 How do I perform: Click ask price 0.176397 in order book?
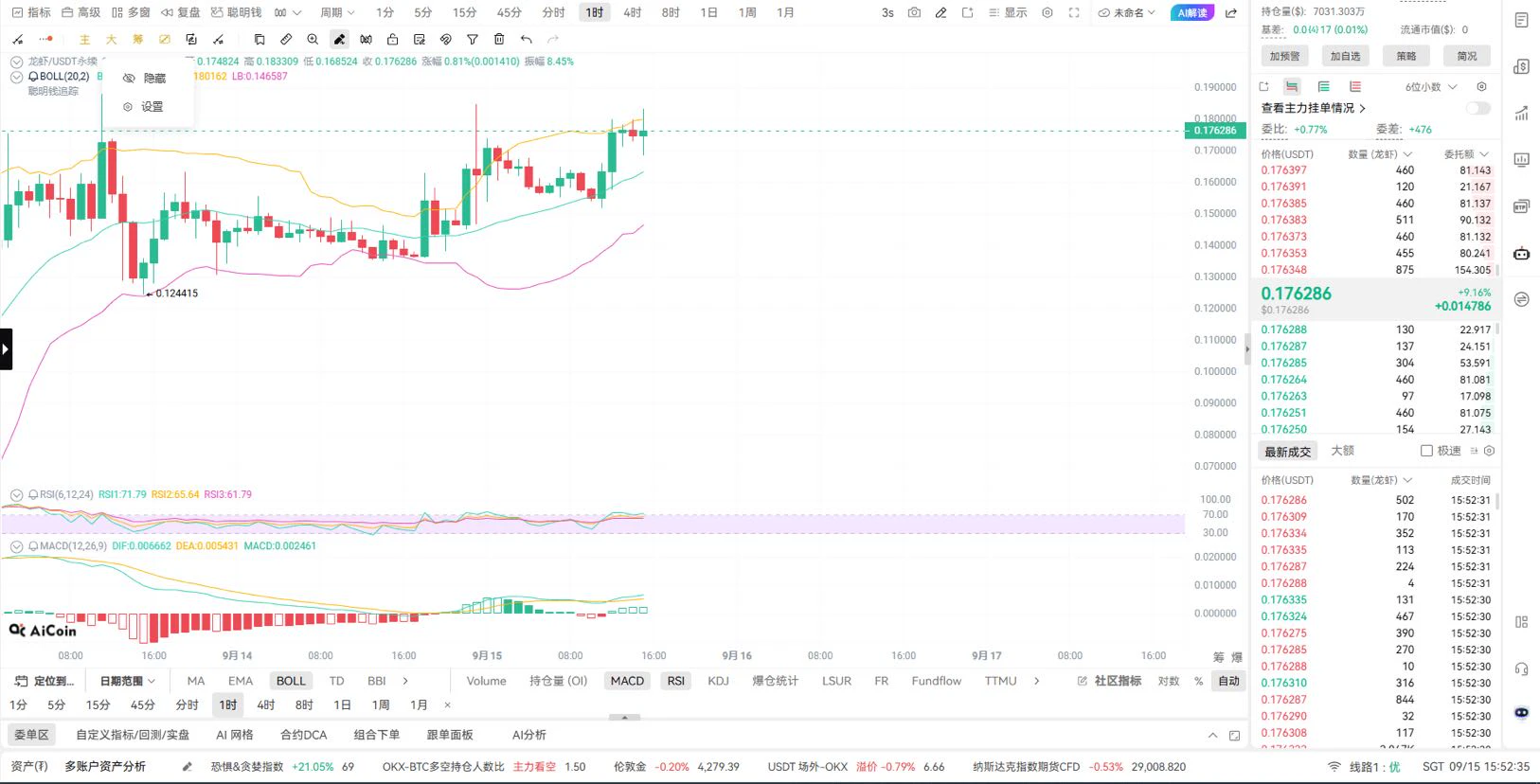(1283, 170)
